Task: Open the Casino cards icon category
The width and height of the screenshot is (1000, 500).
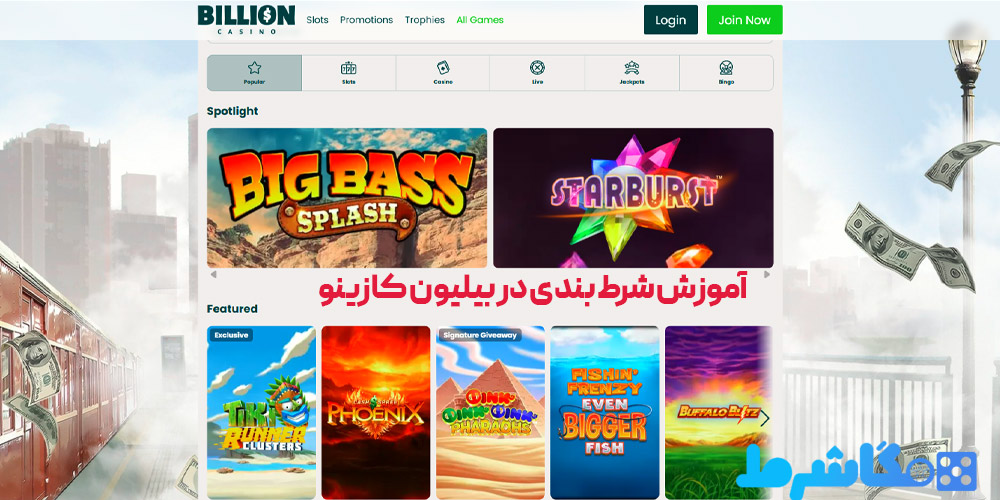Action: click(443, 73)
